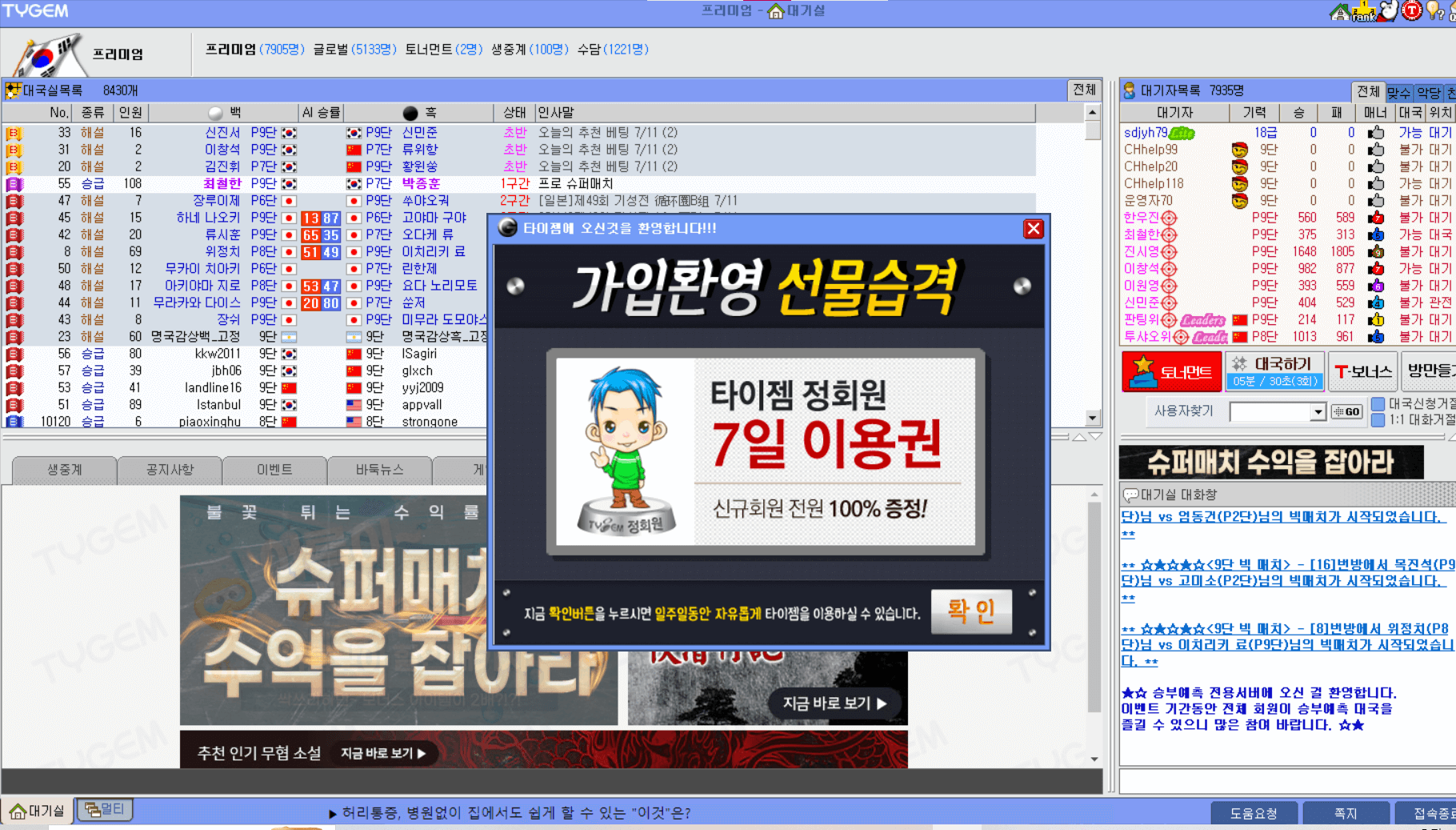Click the GO search button
This screenshot has height=830, width=1456.
tap(1347, 411)
